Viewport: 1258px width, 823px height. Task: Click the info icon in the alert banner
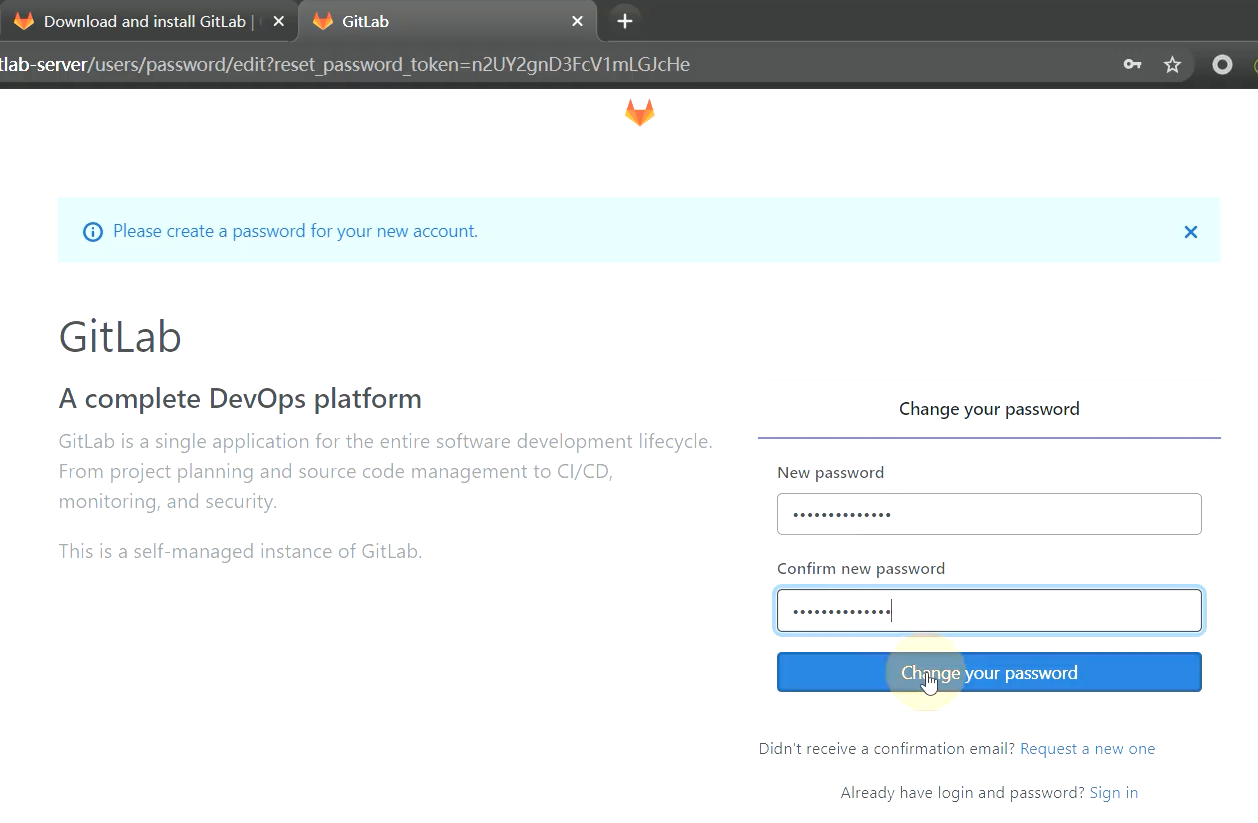coord(93,232)
